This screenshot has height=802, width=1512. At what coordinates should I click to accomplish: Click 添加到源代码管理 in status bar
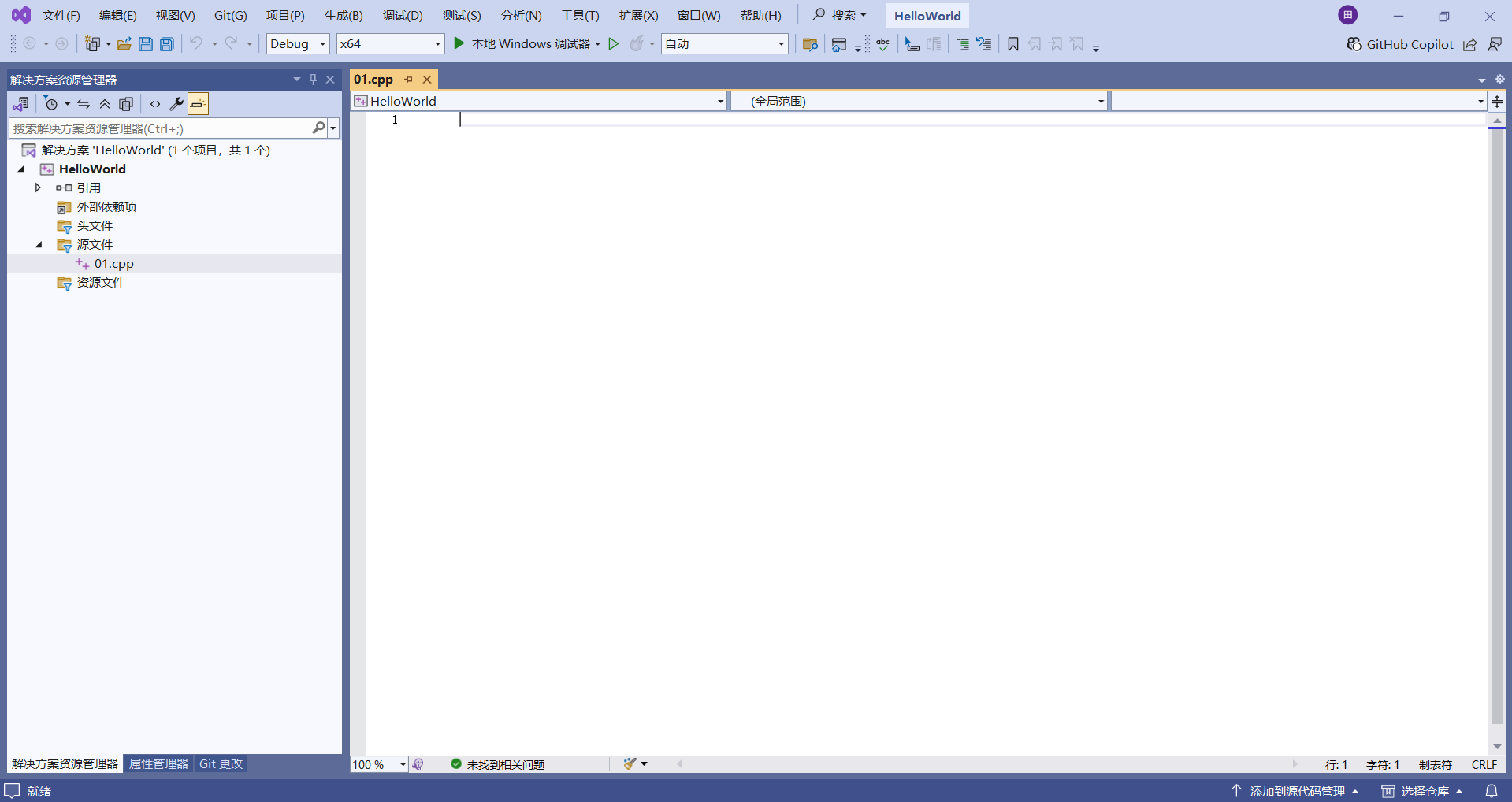click(x=1295, y=791)
